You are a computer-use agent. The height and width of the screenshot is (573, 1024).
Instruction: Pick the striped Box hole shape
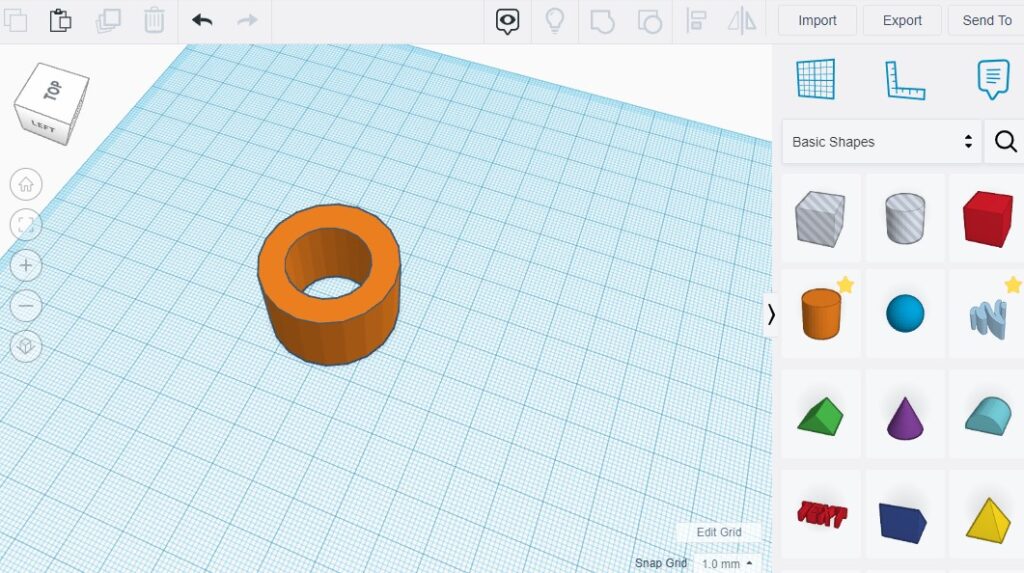(820, 219)
